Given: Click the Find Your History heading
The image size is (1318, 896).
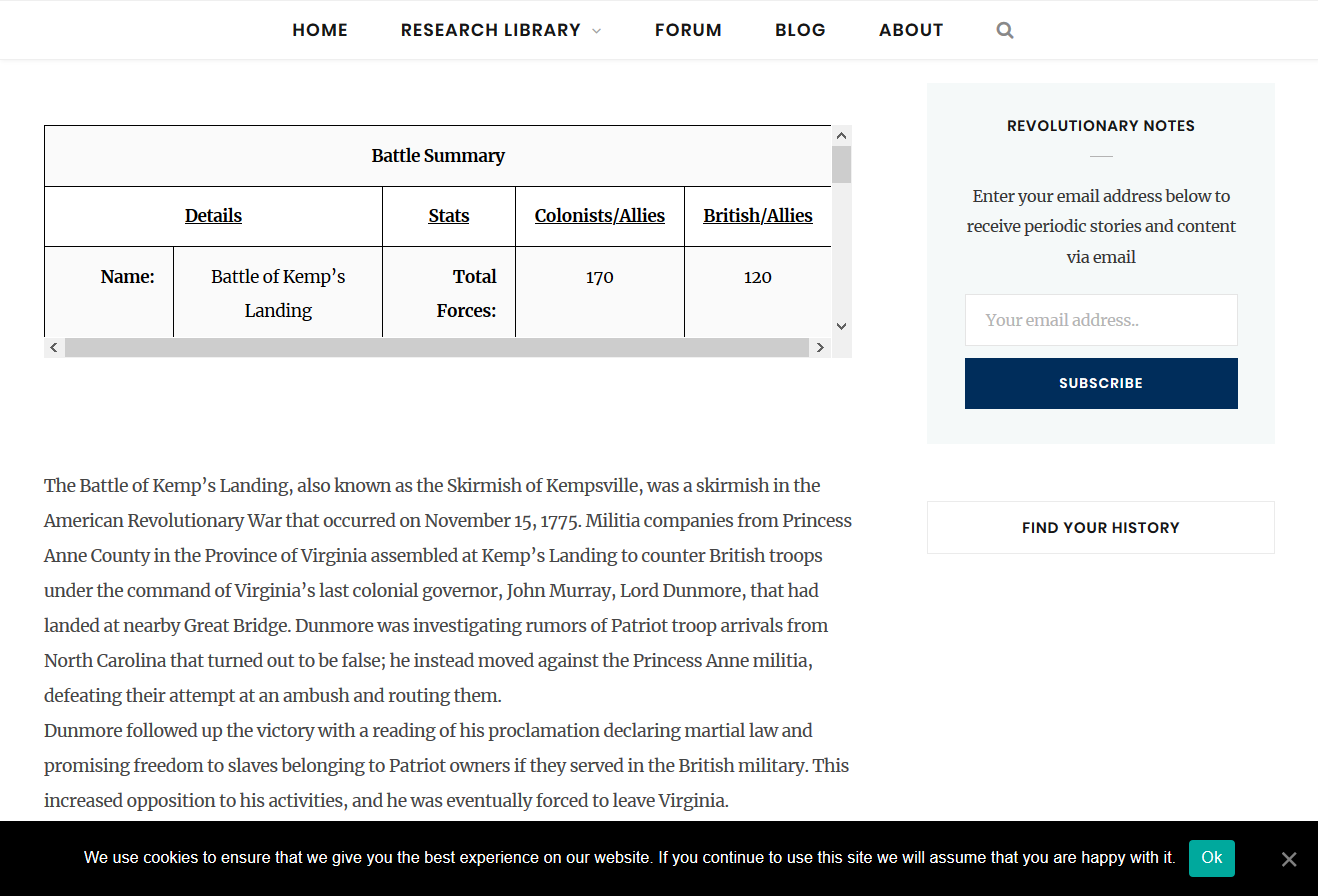Looking at the screenshot, I should pos(1101,527).
